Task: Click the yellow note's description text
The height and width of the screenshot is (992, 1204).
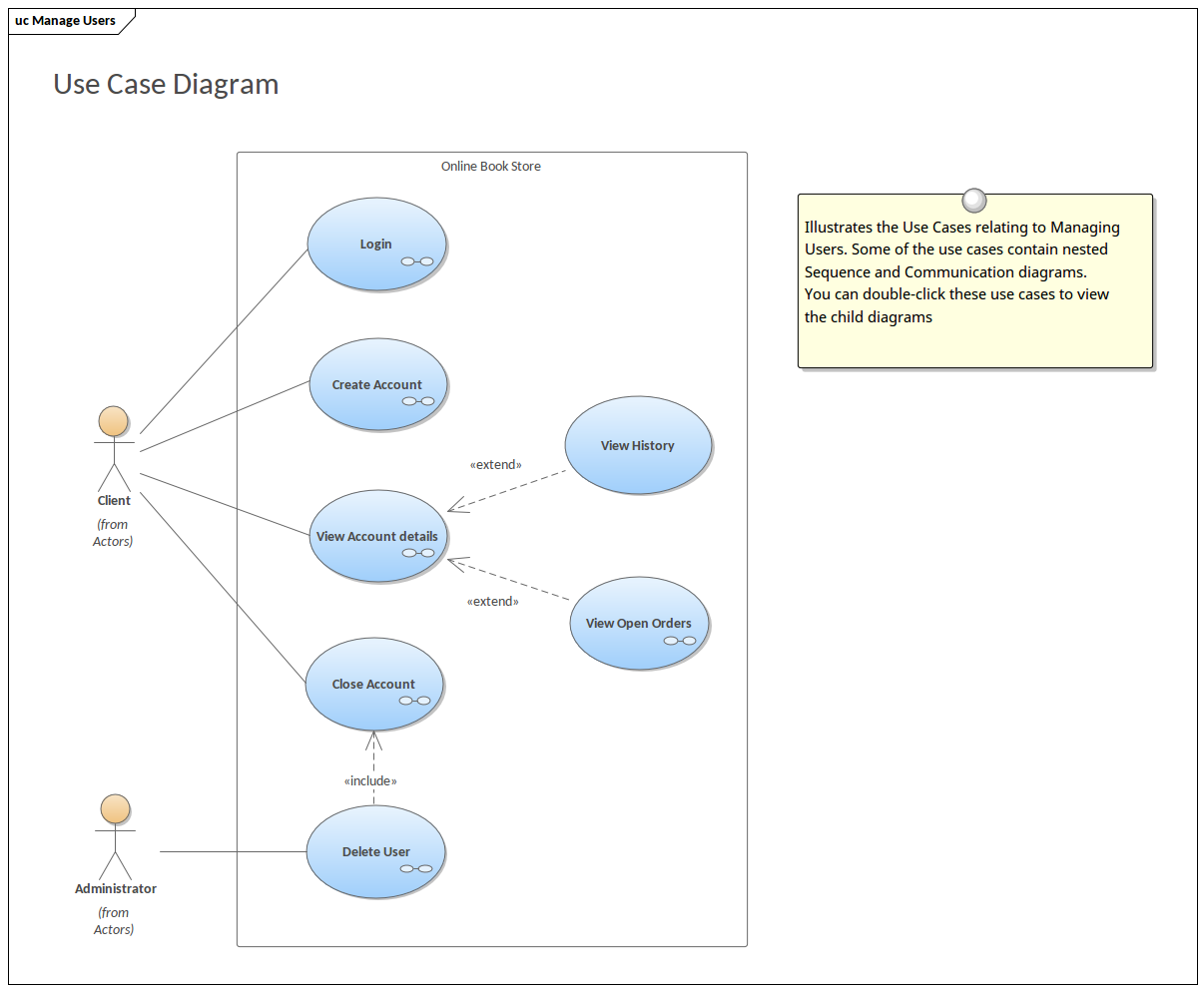Action: [x=960, y=271]
